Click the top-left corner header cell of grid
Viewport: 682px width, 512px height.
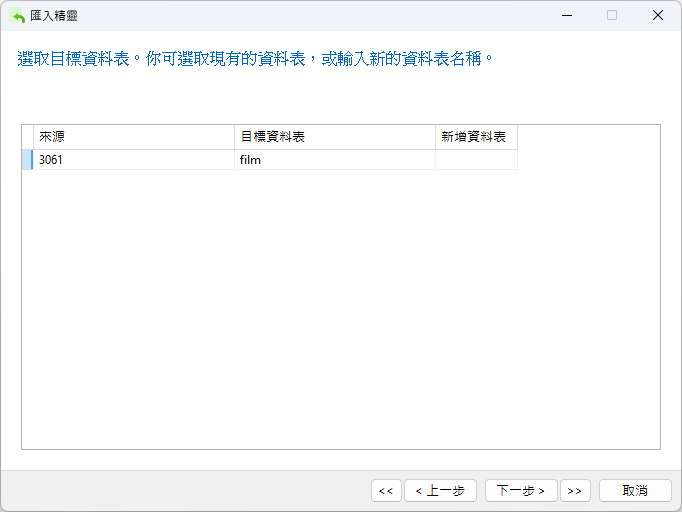pyautogui.click(x=27, y=137)
